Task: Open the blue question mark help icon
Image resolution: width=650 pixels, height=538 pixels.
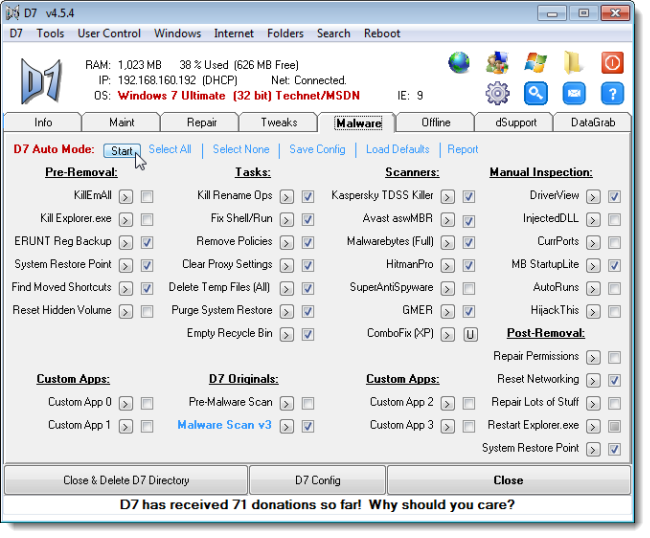Action: 612,93
